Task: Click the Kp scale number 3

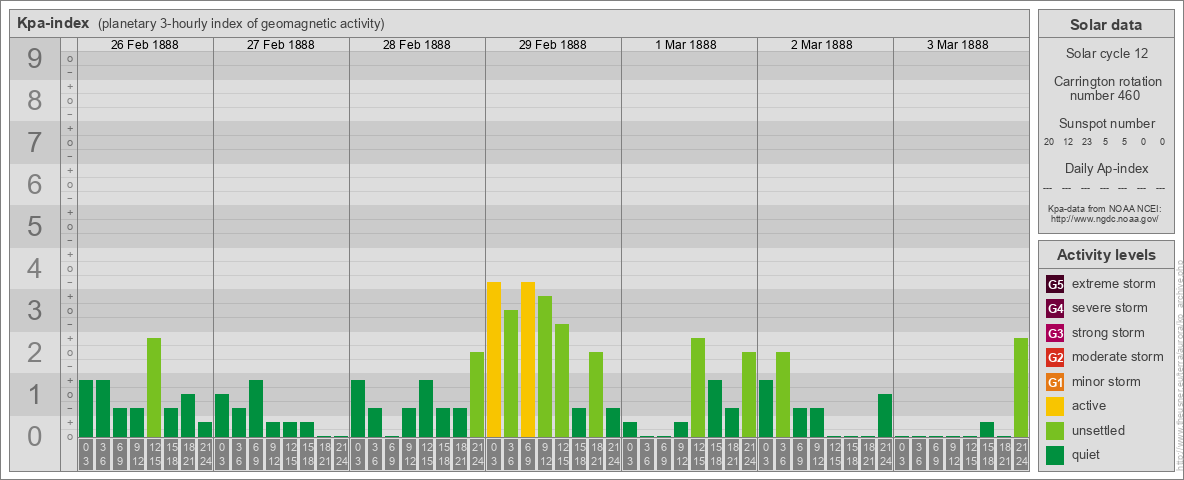Action: coord(35,310)
